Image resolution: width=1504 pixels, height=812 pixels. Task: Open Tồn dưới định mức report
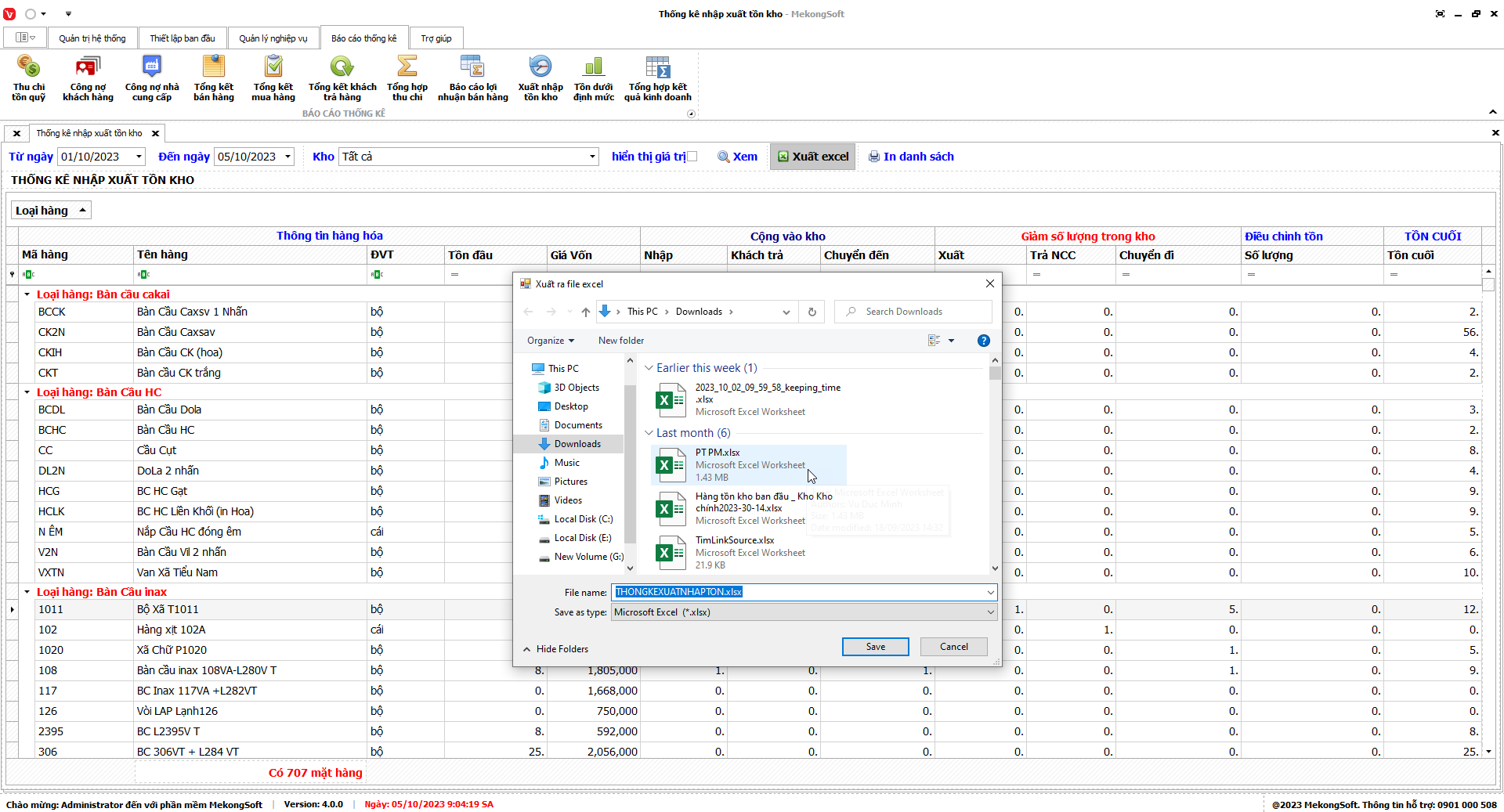(x=593, y=78)
